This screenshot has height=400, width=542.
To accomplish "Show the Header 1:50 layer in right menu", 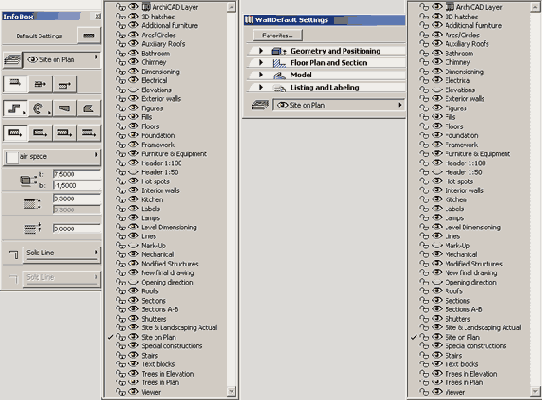I will click(437, 172).
